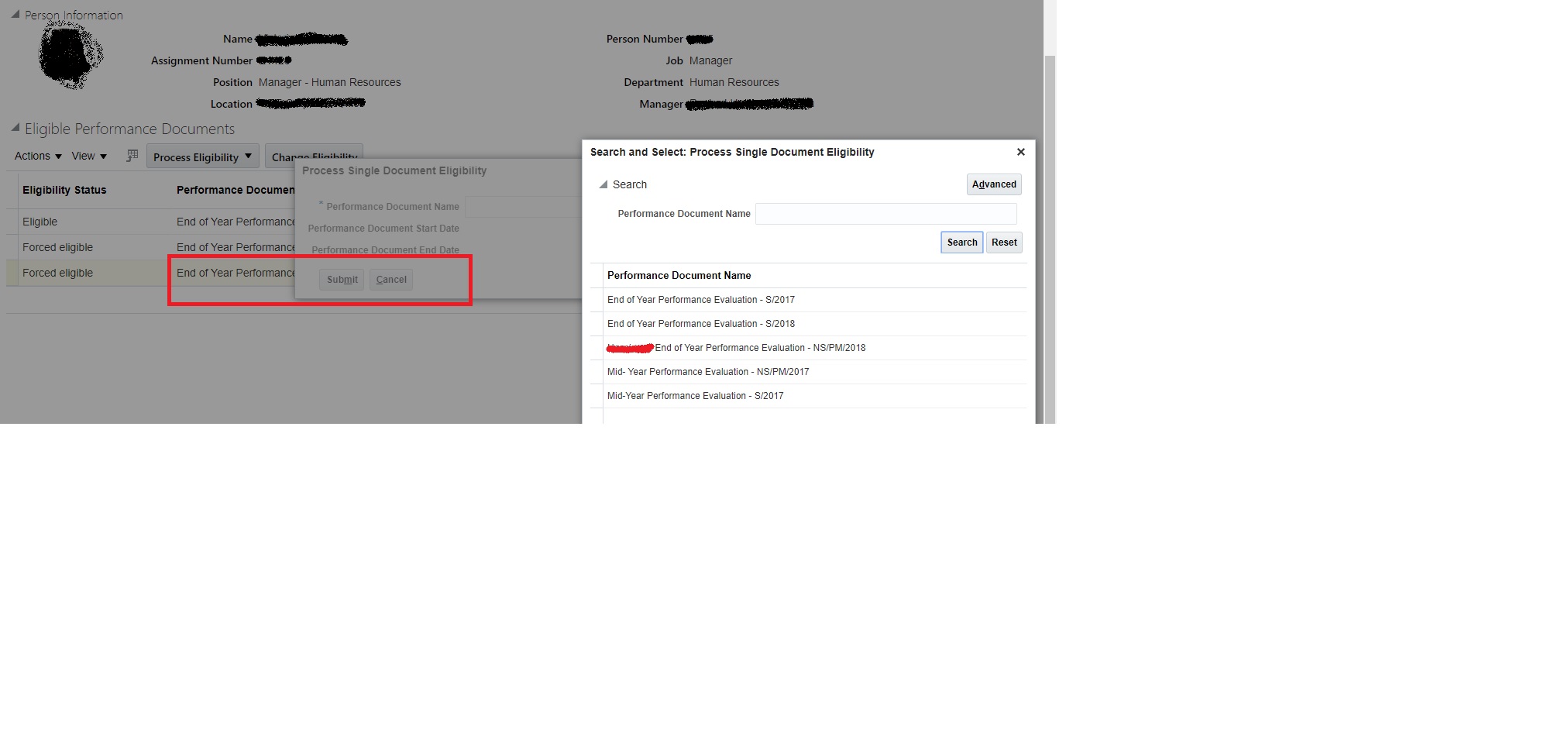This screenshot has width=1568, height=750.
Task: Click the person photo thumbnail
Action: (70, 54)
